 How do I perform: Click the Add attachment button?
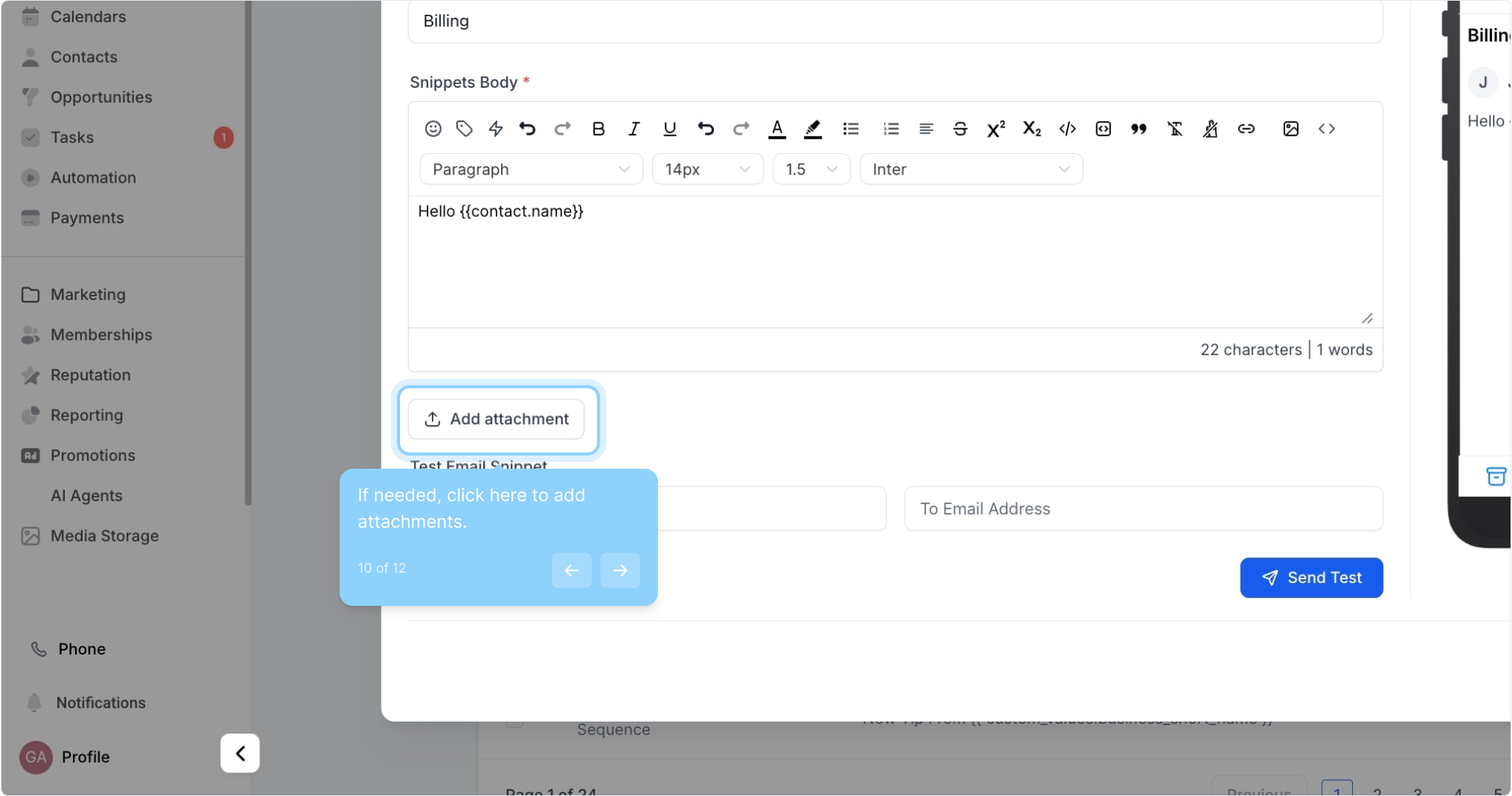click(x=497, y=419)
